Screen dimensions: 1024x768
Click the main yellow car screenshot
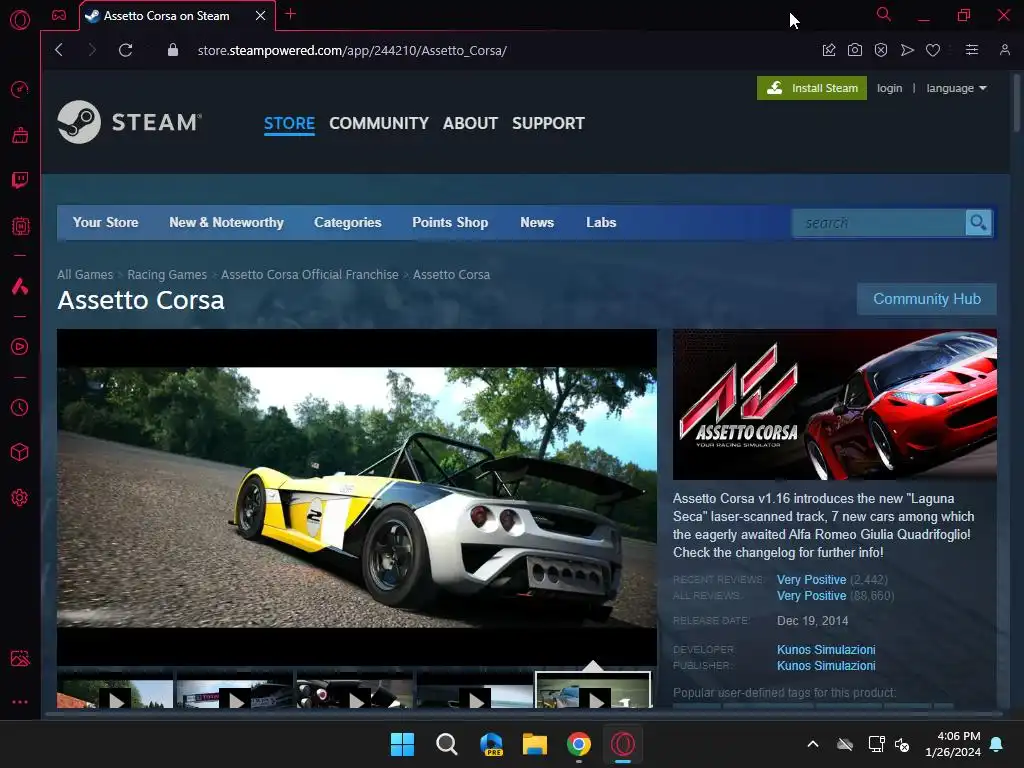pos(357,497)
